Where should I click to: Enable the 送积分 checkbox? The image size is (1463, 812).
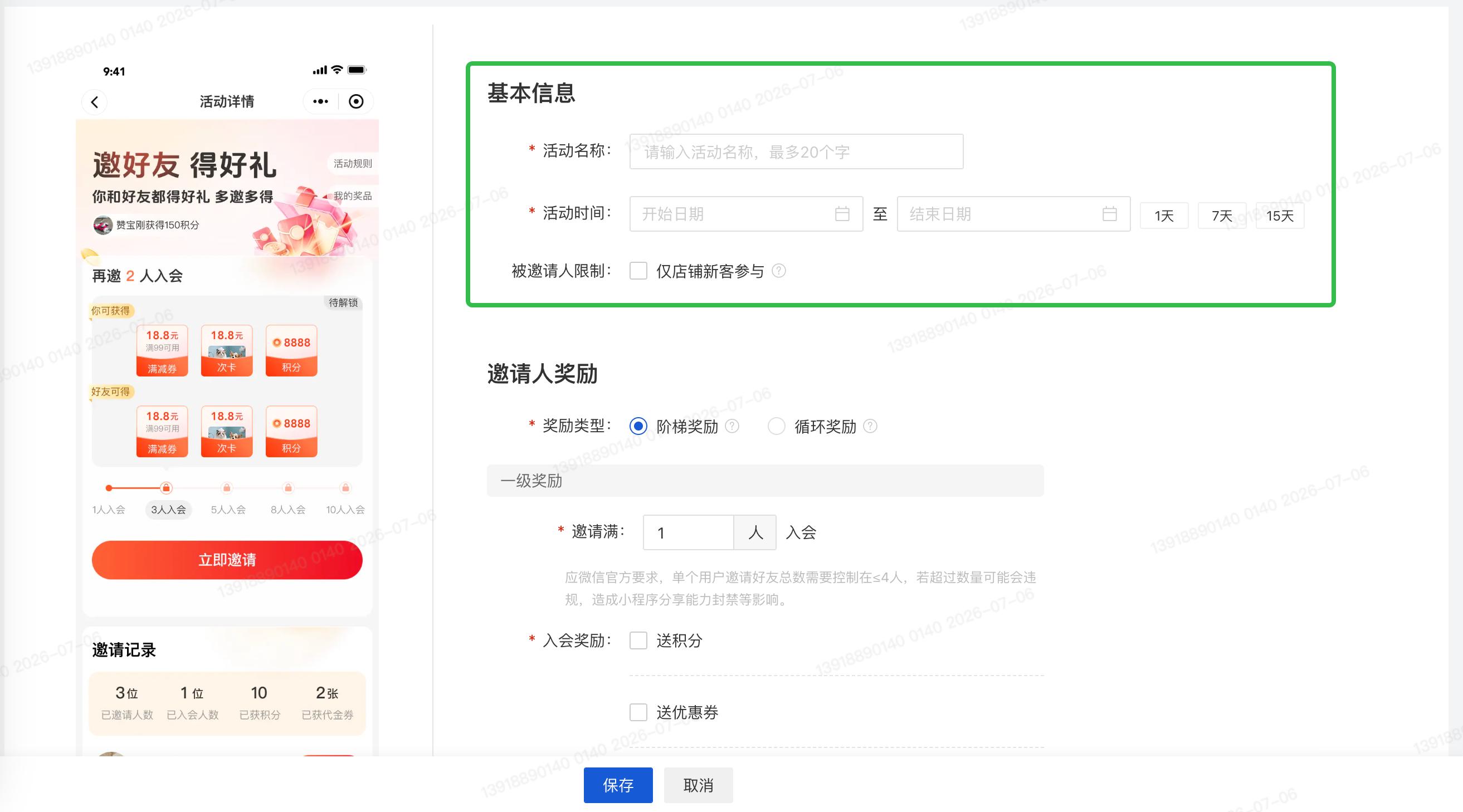tap(638, 640)
